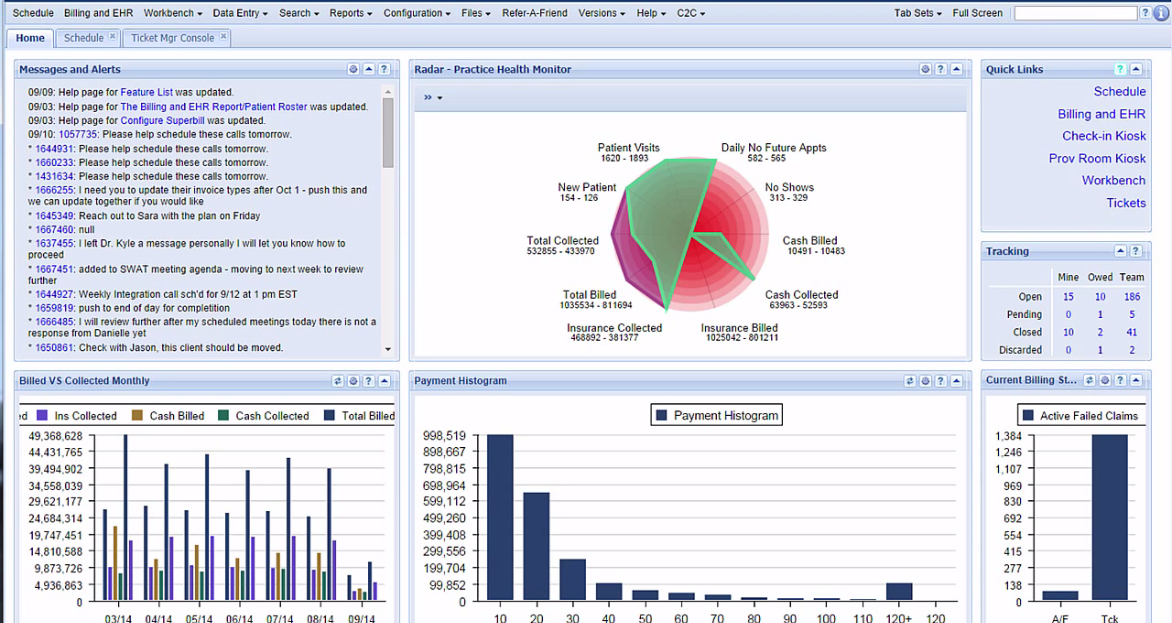The width and height of the screenshot is (1172, 623).
Task: Close the Schedule tab
Action: tap(112, 36)
